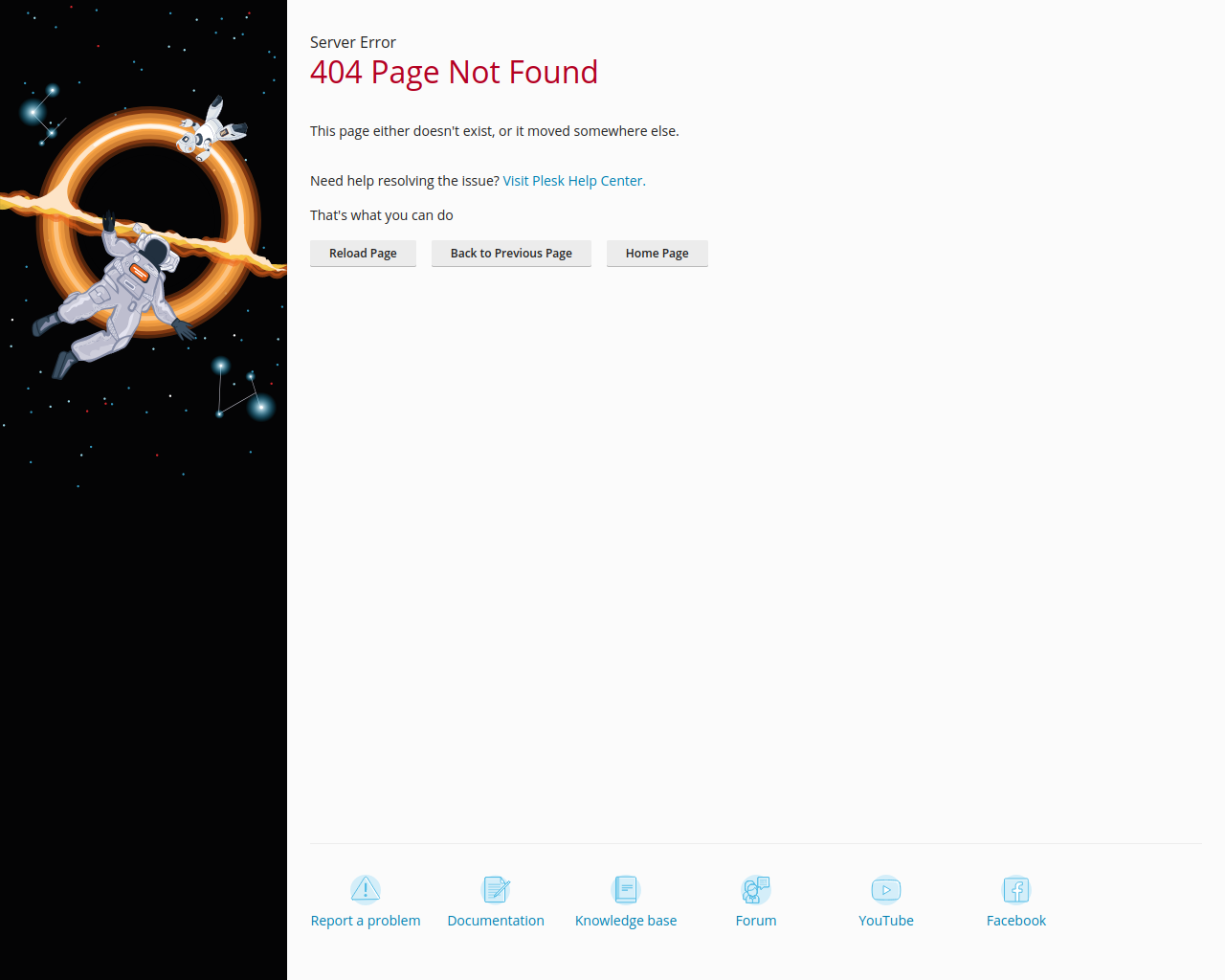Click the YouTube play icon
The height and width of the screenshot is (980, 1225).
click(886, 890)
